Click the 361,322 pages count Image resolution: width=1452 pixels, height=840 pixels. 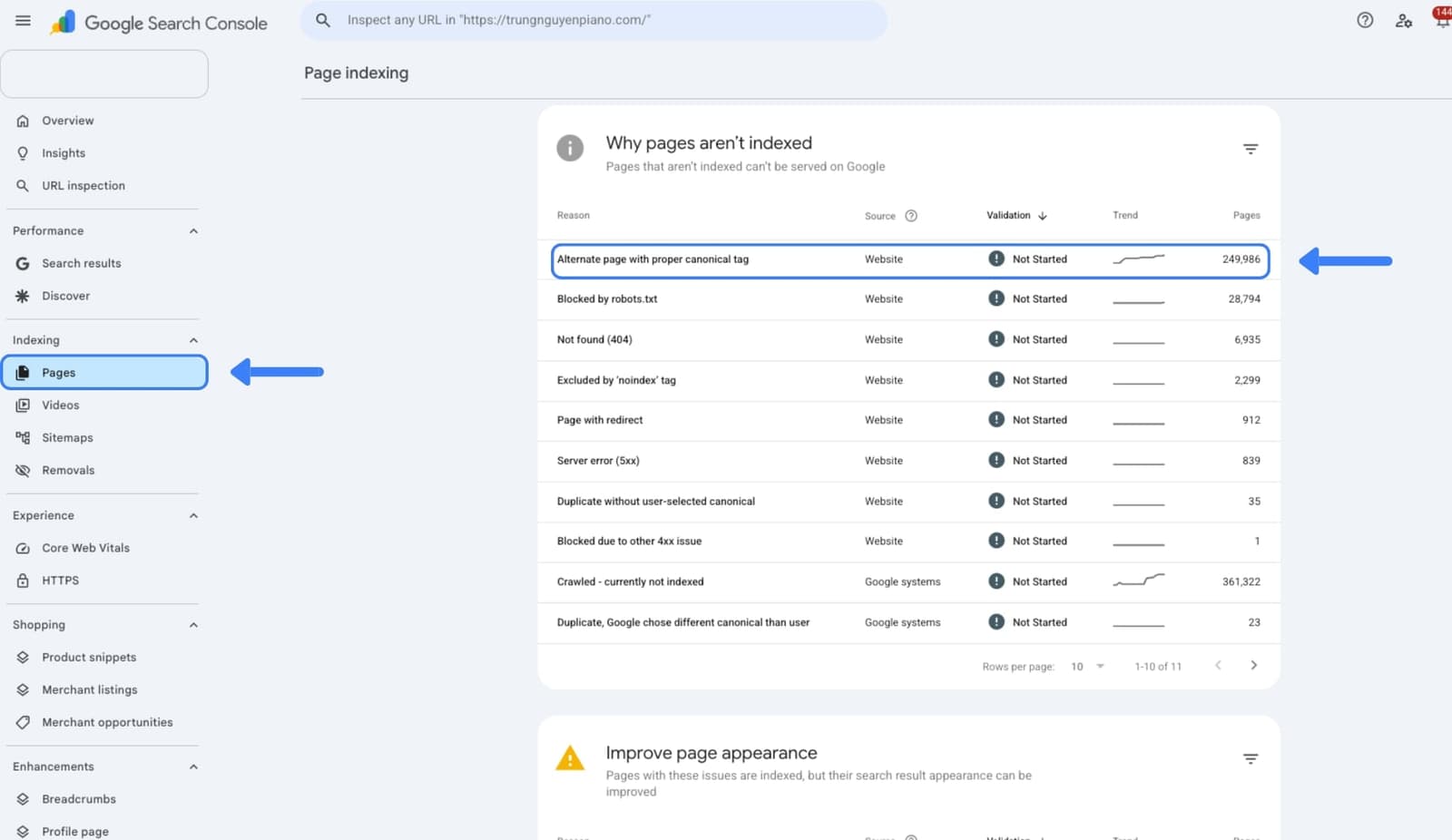point(1241,582)
